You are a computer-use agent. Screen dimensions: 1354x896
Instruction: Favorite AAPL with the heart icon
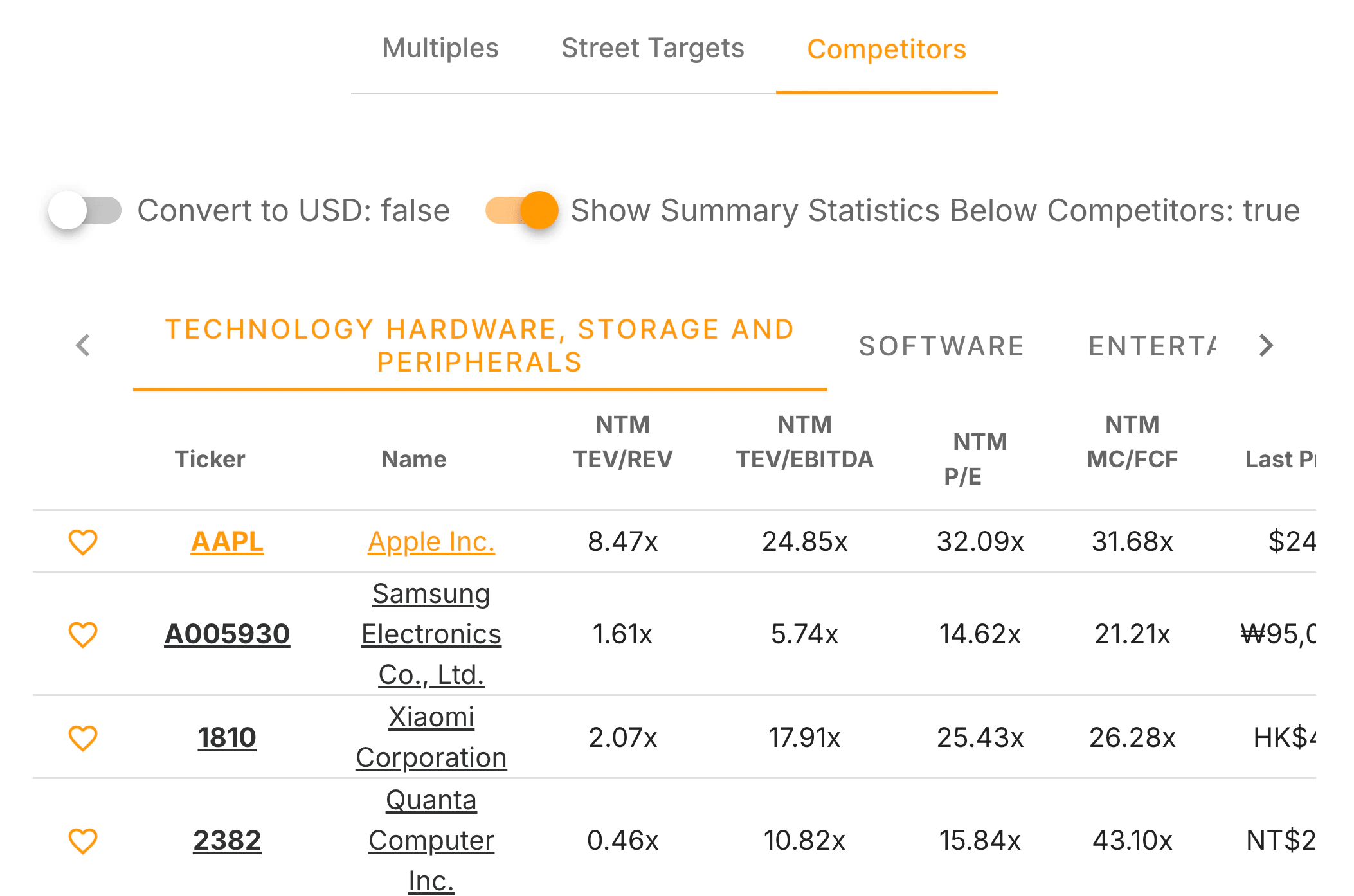click(x=83, y=542)
